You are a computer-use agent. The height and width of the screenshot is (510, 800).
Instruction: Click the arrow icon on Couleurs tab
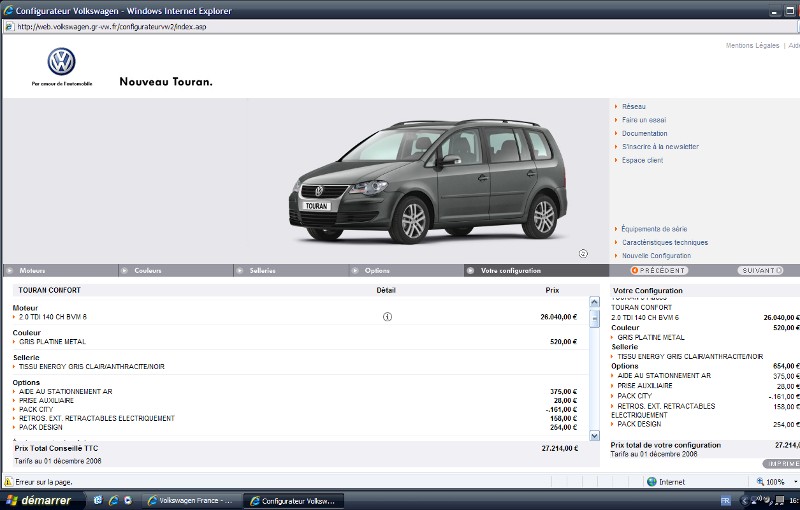click(x=124, y=270)
